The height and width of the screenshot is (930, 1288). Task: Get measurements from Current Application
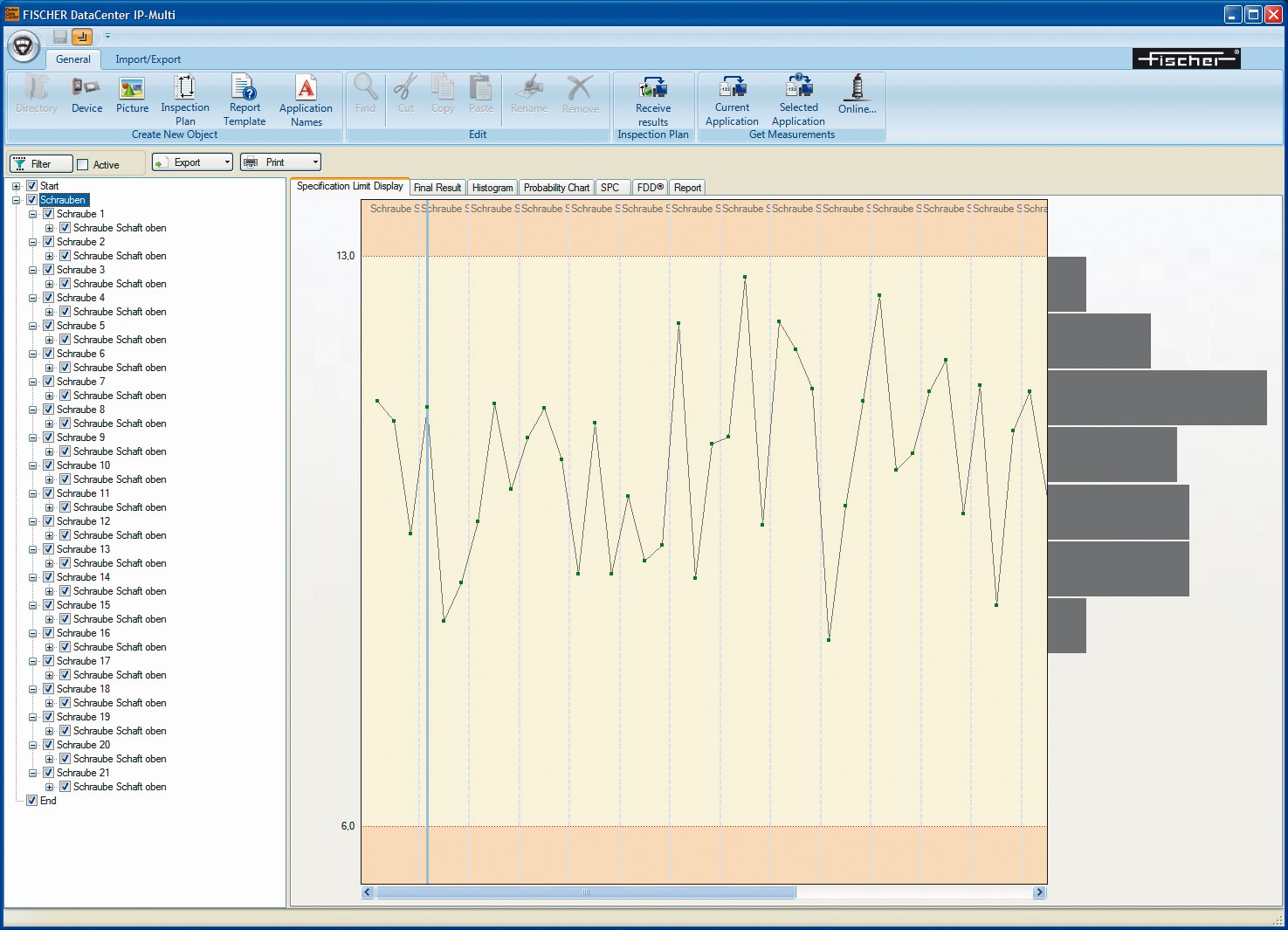[x=732, y=100]
